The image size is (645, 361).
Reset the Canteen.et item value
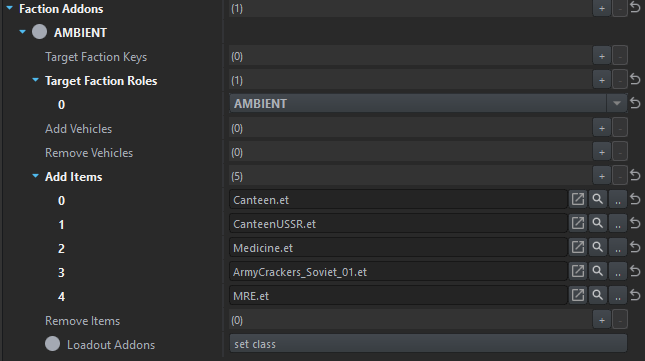tap(635, 199)
